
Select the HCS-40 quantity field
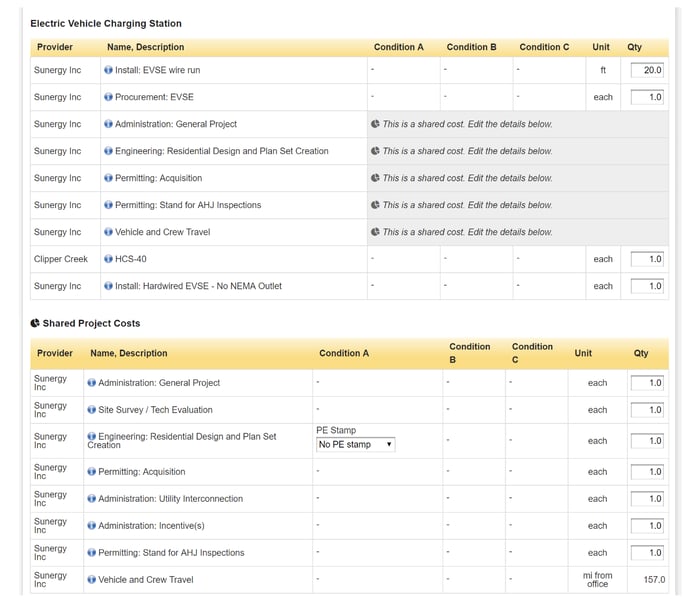(x=647, y=259)
